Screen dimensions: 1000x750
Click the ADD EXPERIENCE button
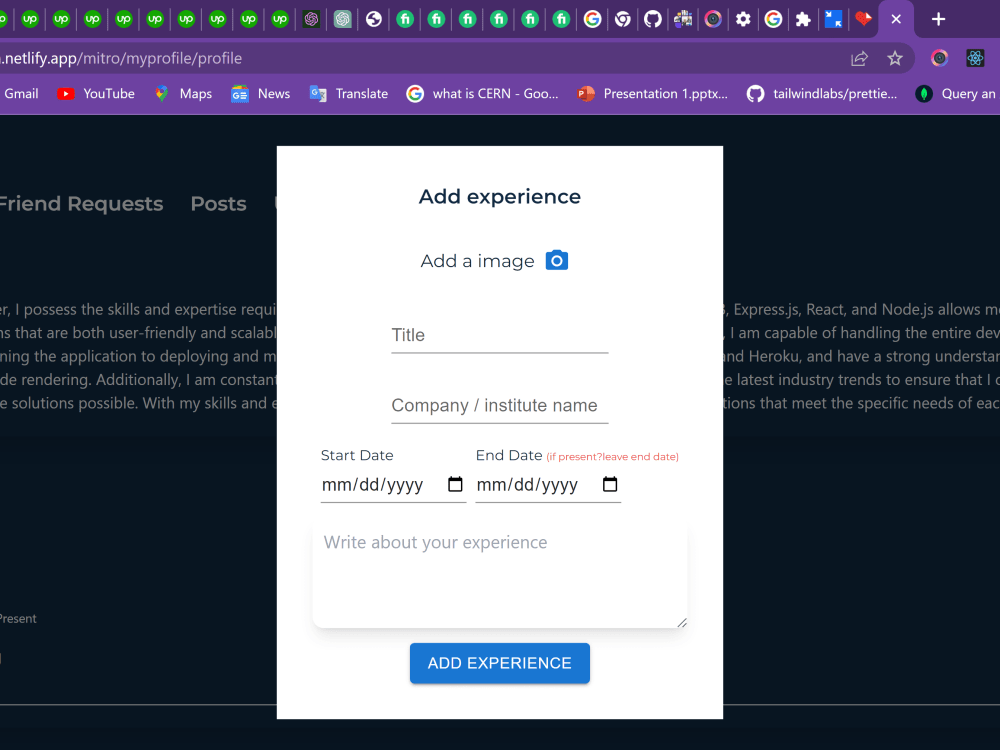(x=499, y=663)
